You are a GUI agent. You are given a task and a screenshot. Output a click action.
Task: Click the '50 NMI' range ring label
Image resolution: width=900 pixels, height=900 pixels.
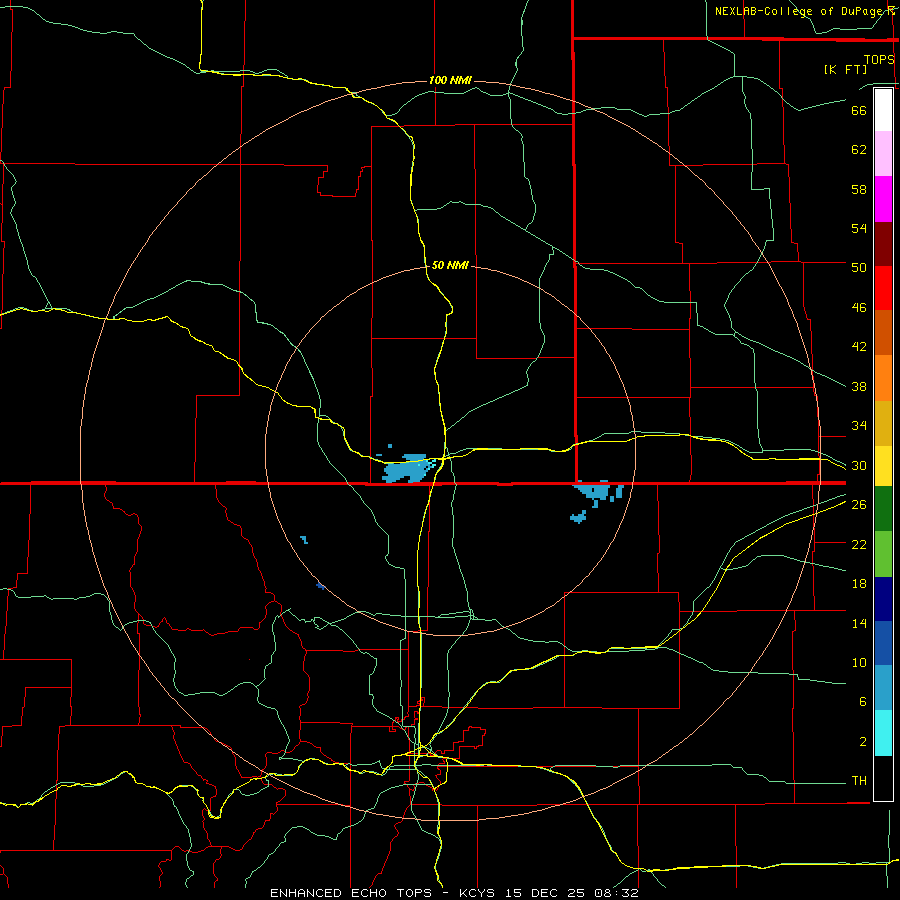(450, 265)
